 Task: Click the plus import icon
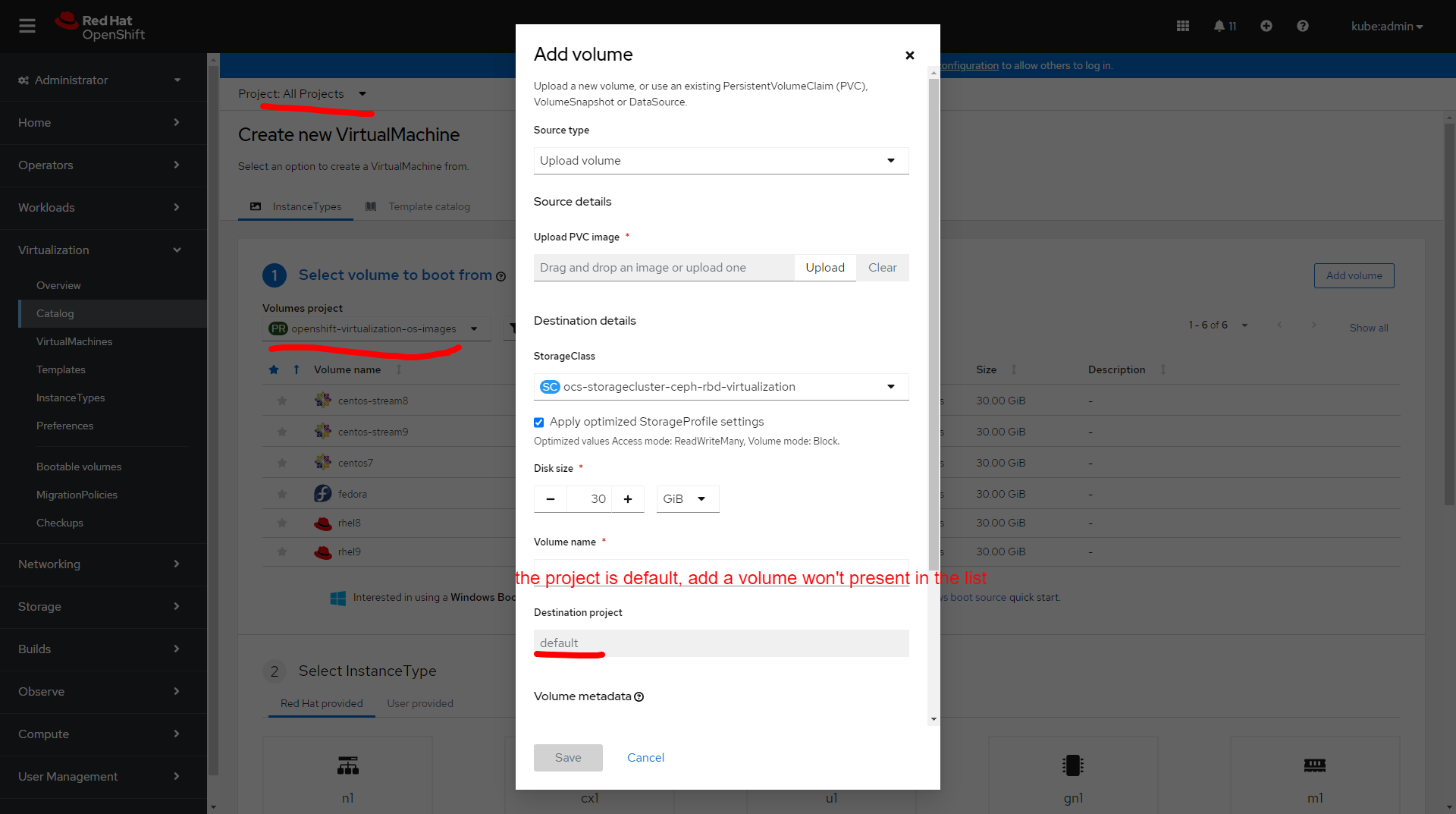click(1266, 26)
